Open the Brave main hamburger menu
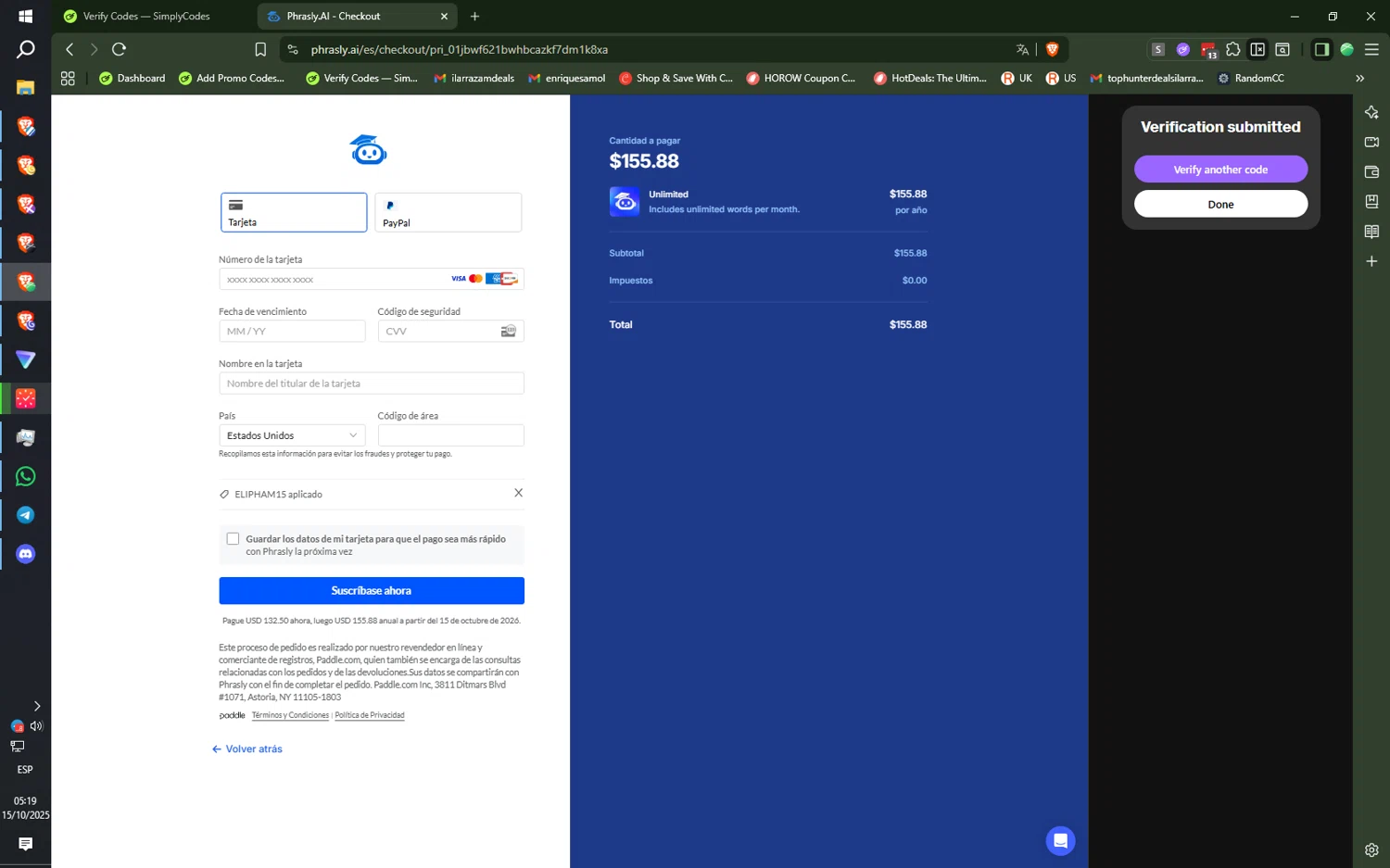1390x868 pixels. (1371, 49)
